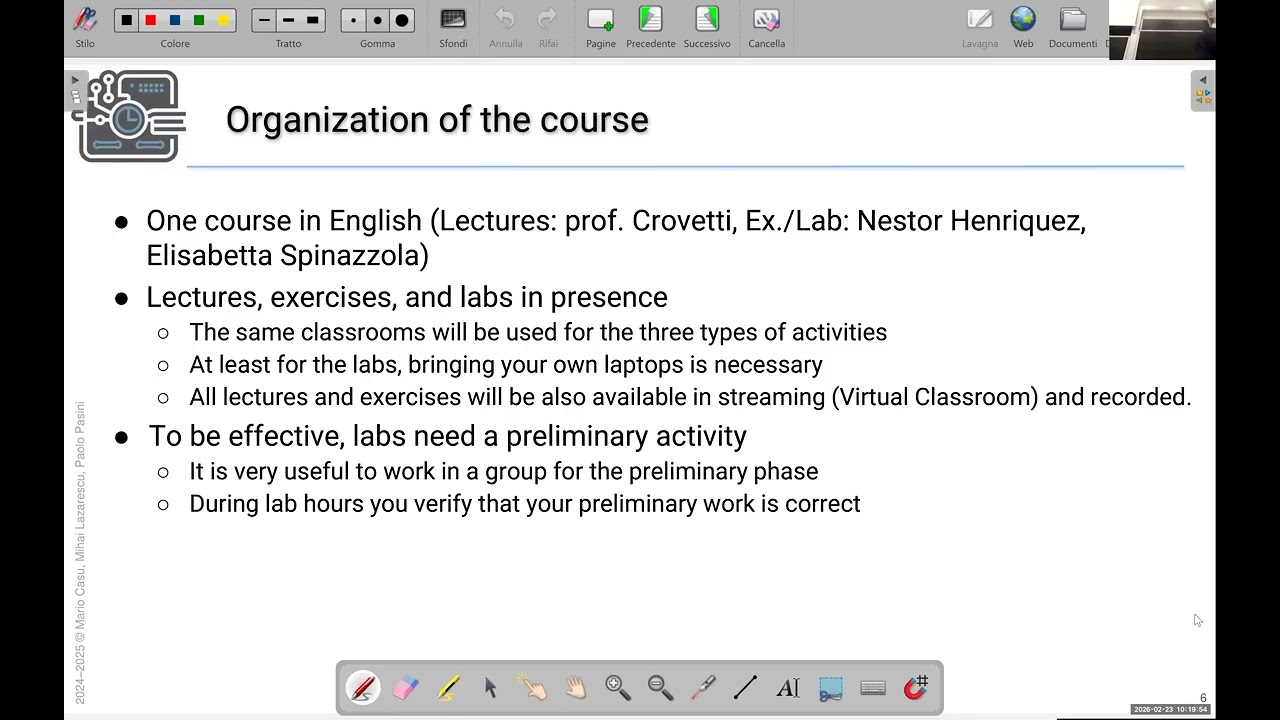Select the Capture part of screen tool
Image resolution: width=1280 pixels, height=720 pixels.
pyautogui.click(x=830, y=688)
